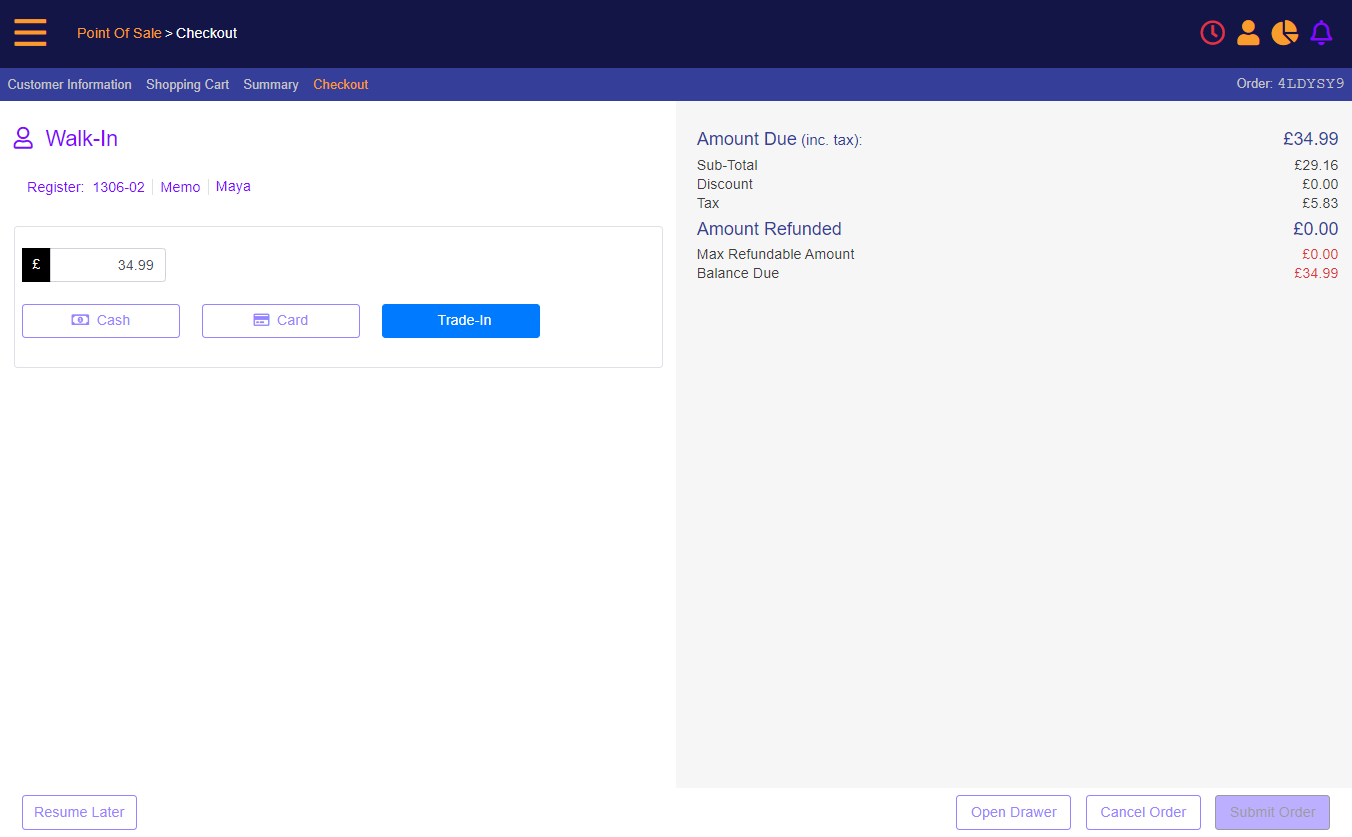This screenshot has height=837, width=1352.
Task: Click the Max Refundable Amount label
Action: pos(776,255)
